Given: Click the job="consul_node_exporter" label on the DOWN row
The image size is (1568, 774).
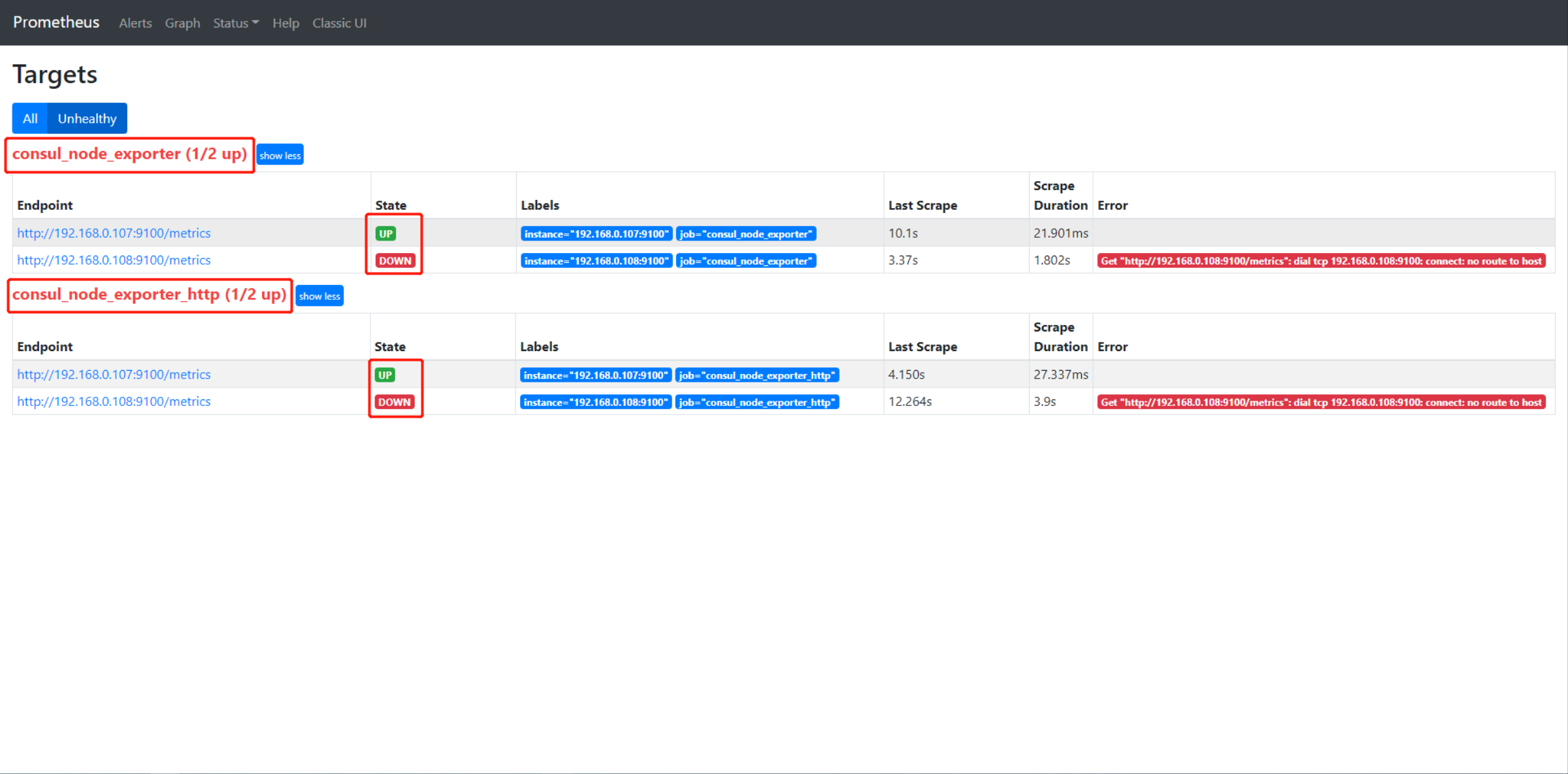Looking at the screenshot, I should click(x=745, y=260).
